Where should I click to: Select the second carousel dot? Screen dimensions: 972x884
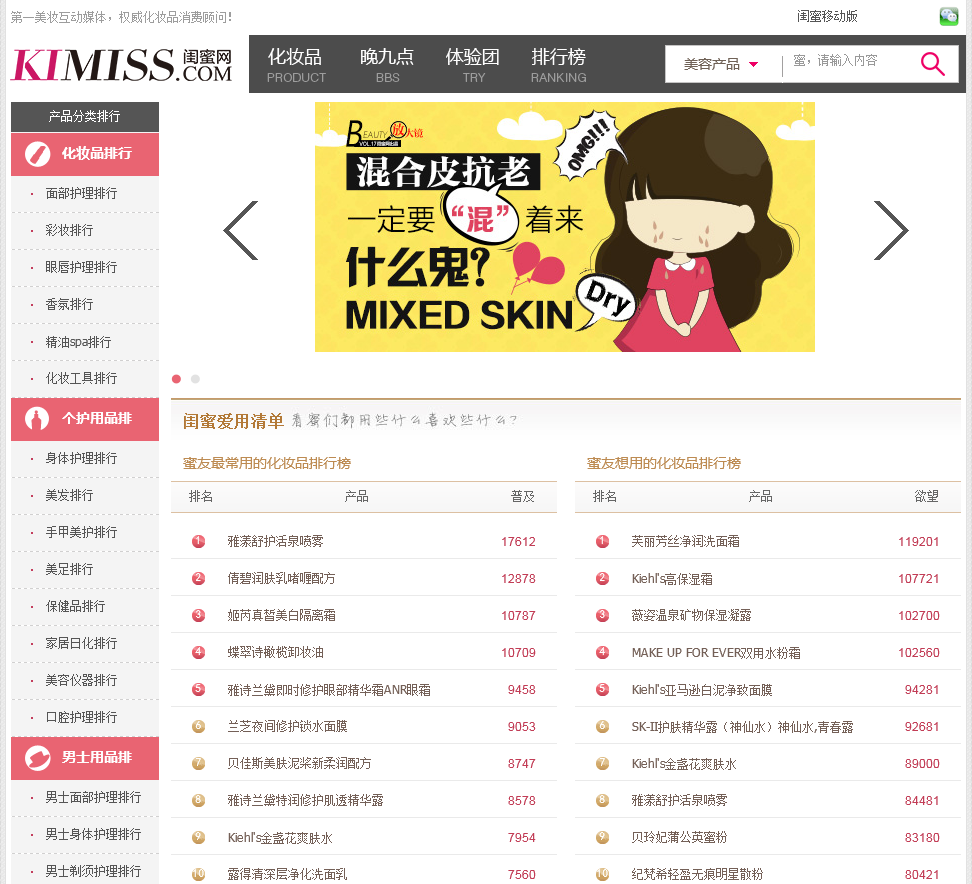pyautogui.click(x=195, y=379)
